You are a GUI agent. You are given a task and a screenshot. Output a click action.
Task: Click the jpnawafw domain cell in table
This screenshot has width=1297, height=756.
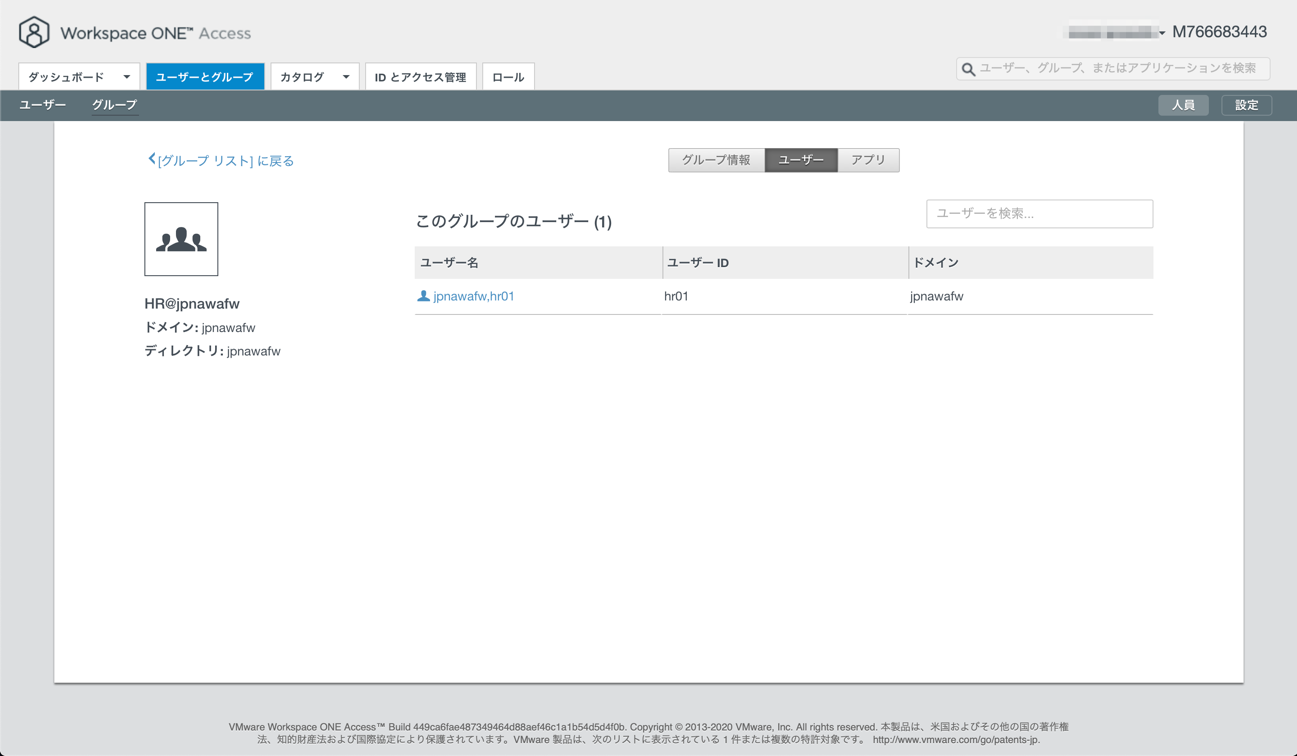click(x=936, y=296)
